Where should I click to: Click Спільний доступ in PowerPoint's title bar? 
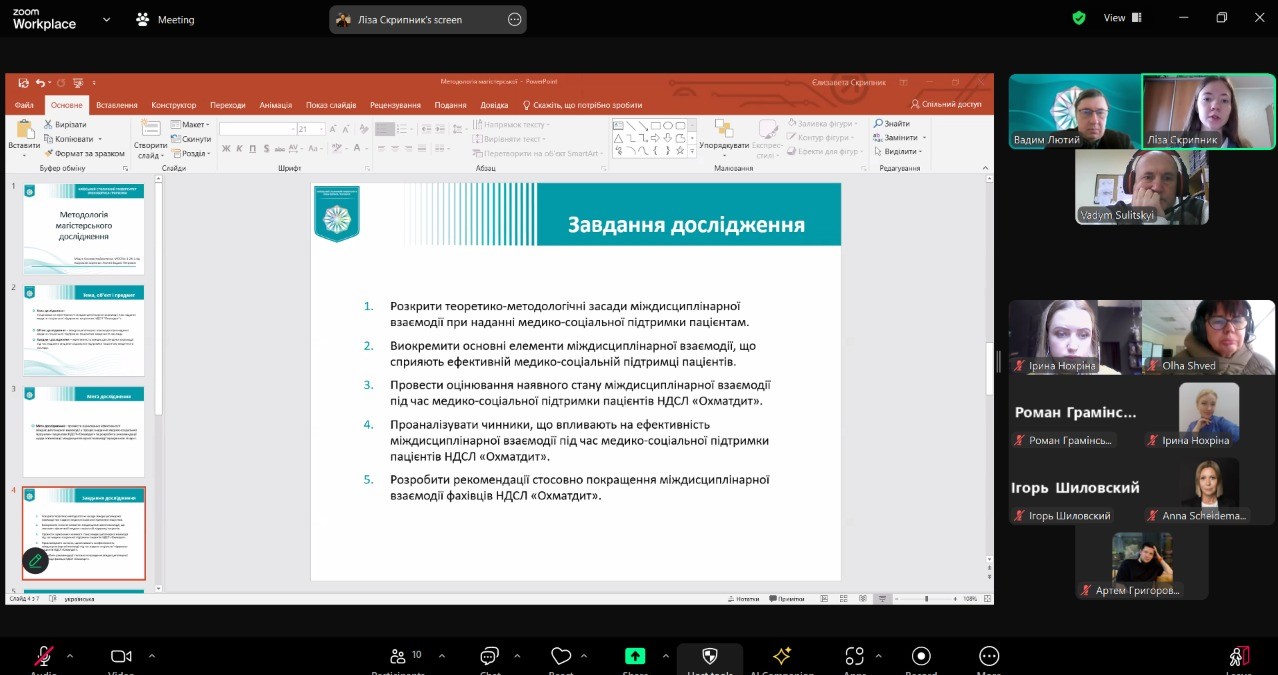tap(948, 104)
